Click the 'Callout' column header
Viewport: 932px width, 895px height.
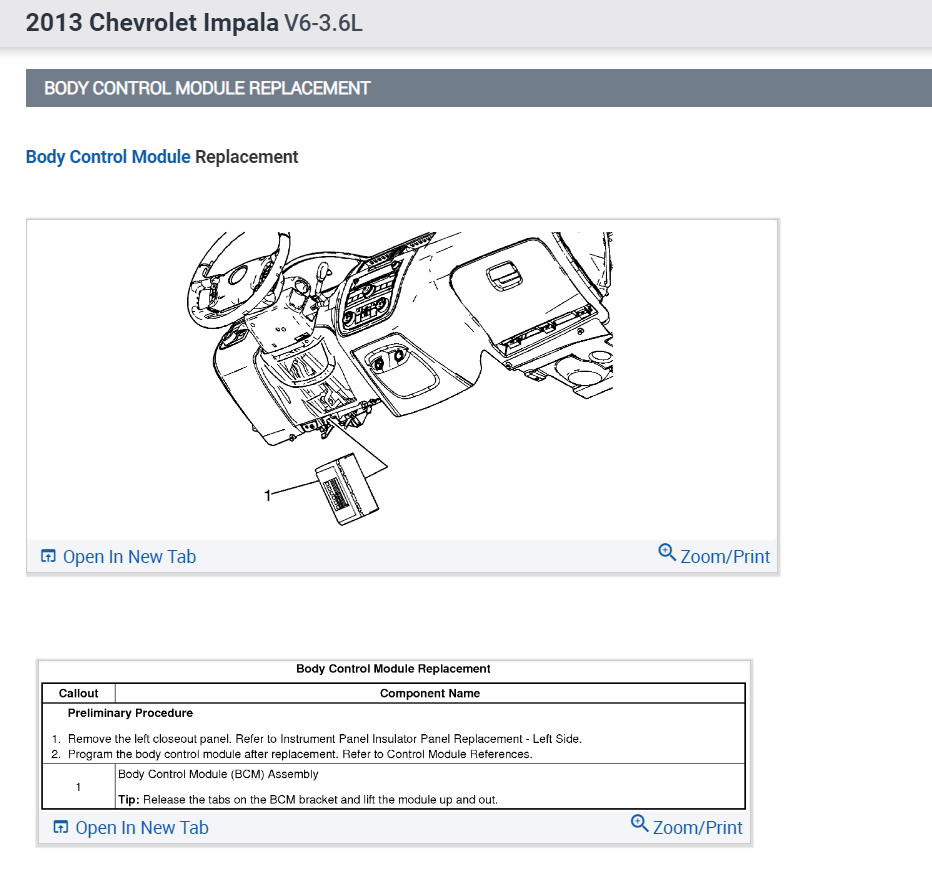(x=78, y=693)
